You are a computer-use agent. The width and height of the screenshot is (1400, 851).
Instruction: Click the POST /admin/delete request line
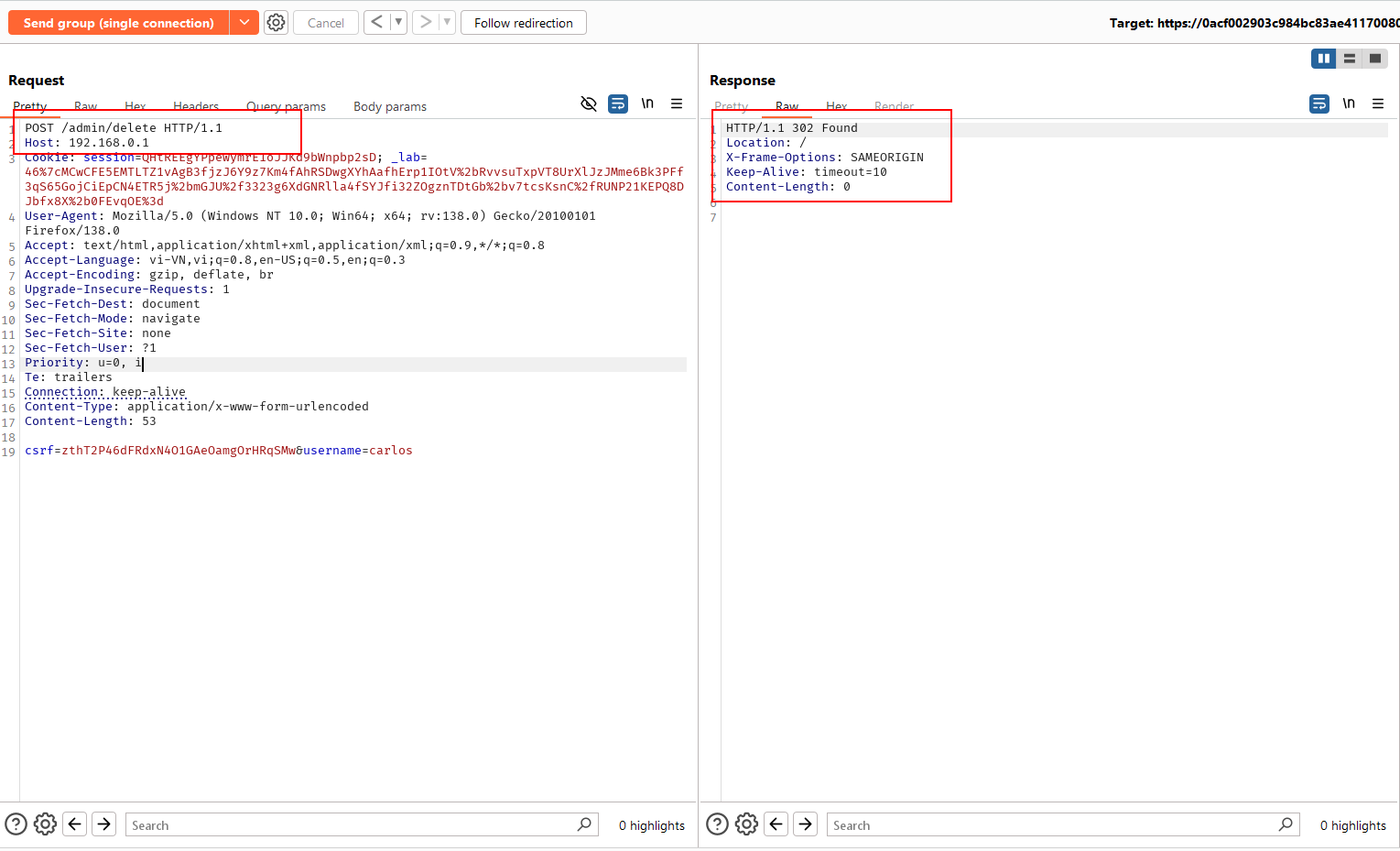click(x=124, y=128)
